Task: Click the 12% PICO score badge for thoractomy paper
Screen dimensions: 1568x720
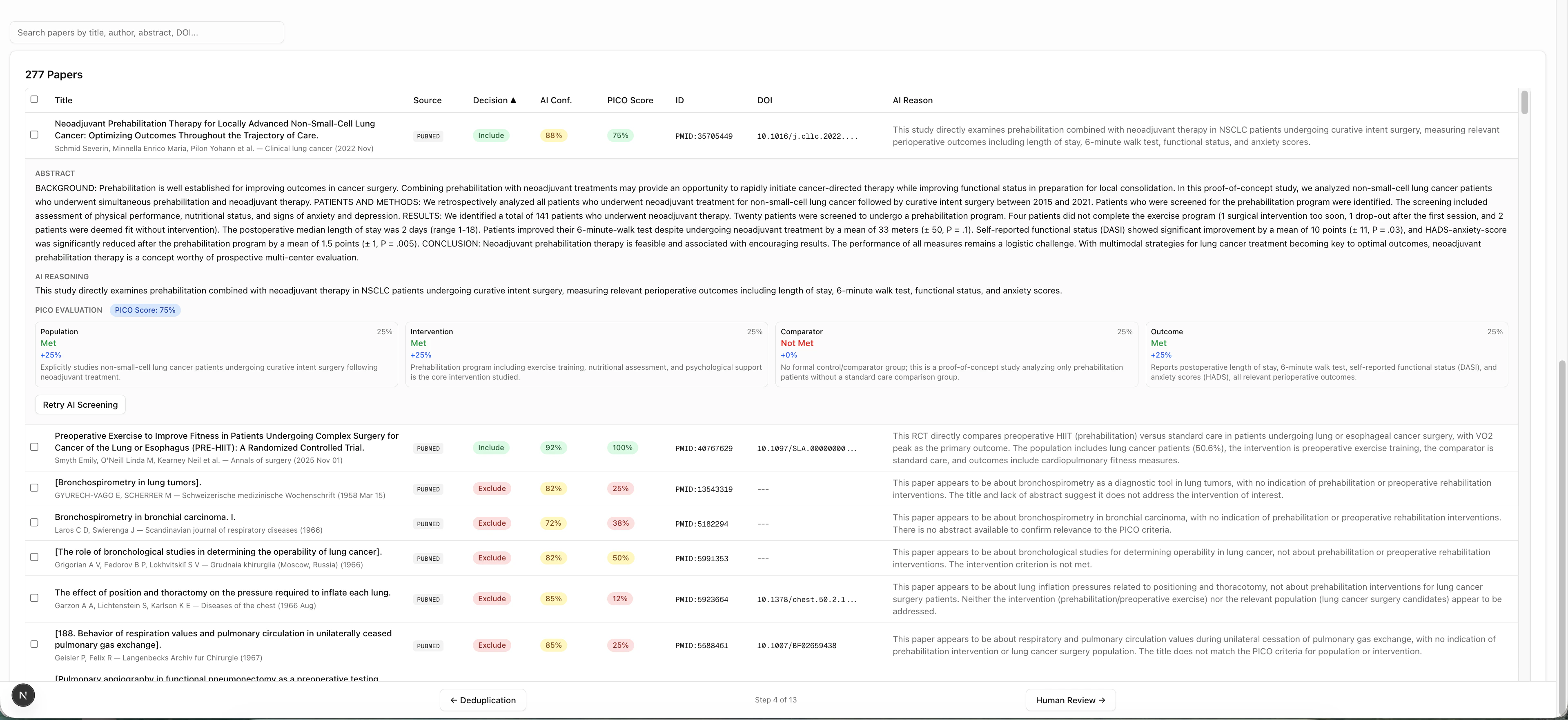Action: coord(620,598)
